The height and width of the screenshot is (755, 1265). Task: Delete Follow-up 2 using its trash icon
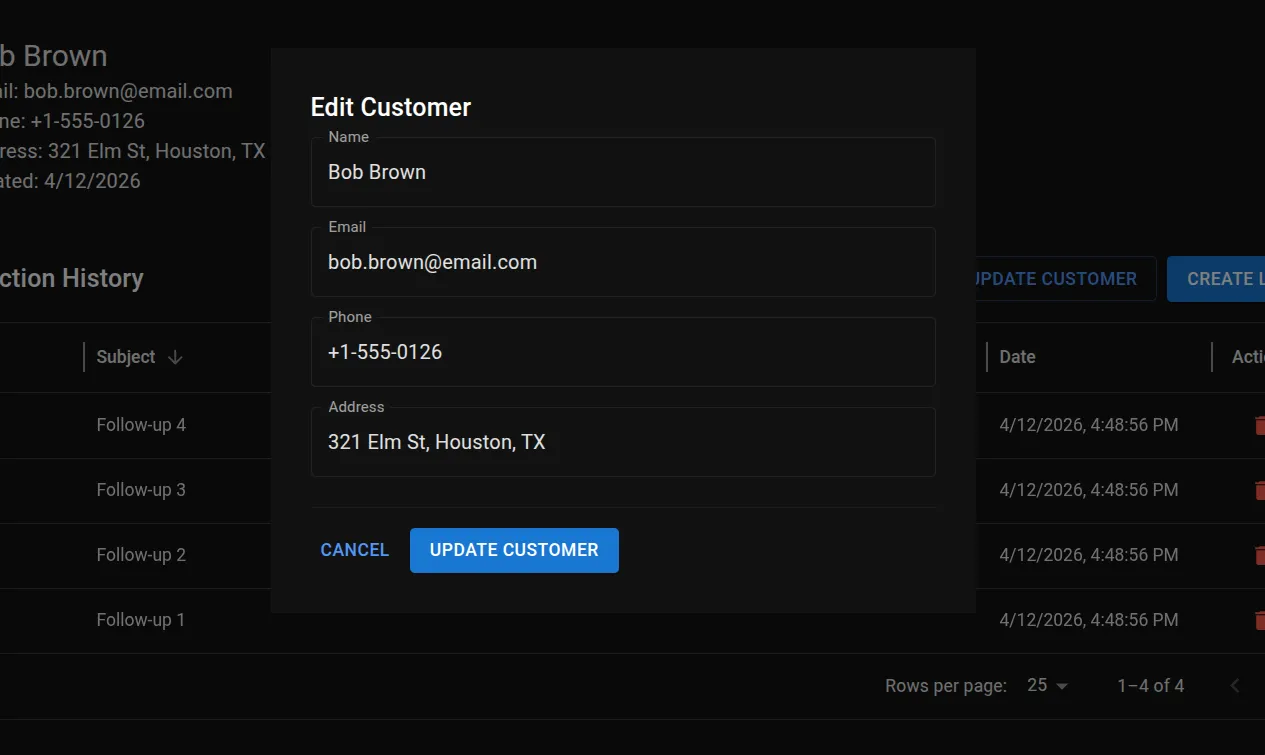coord(1260,555)
